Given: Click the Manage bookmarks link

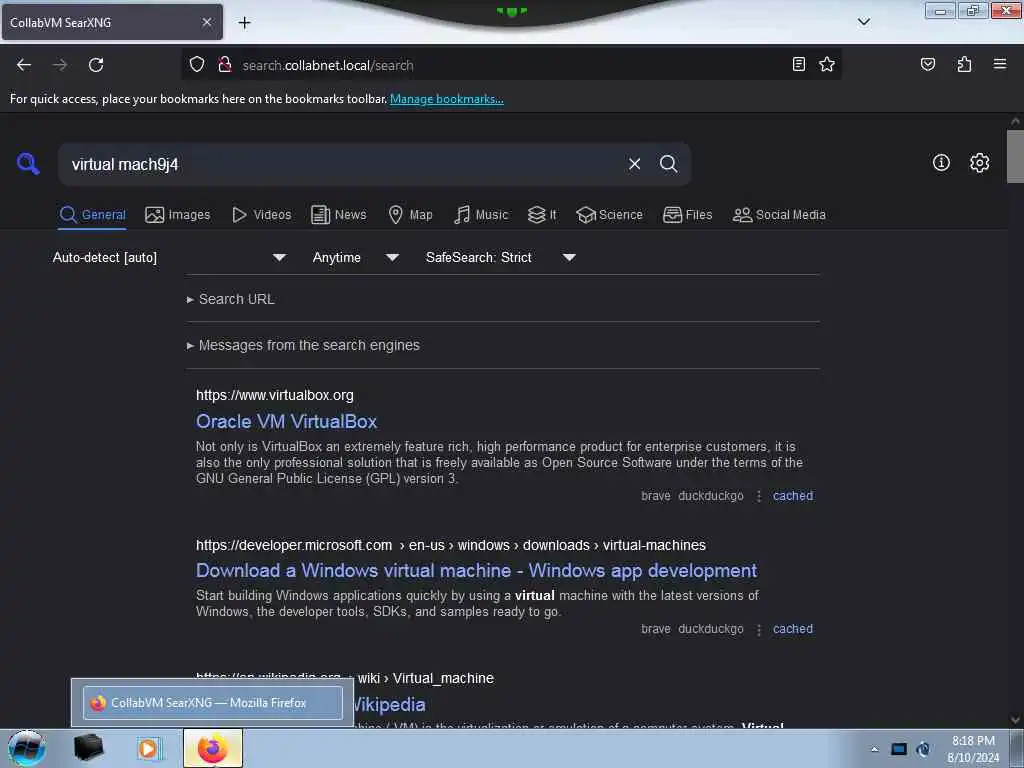Looking at the screenshot, I should pyautogui.click(x=447, y=99).
